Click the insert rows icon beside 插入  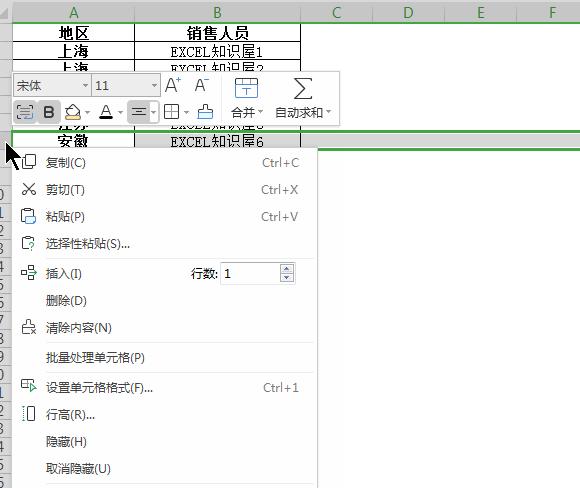[x=29, y=273]
